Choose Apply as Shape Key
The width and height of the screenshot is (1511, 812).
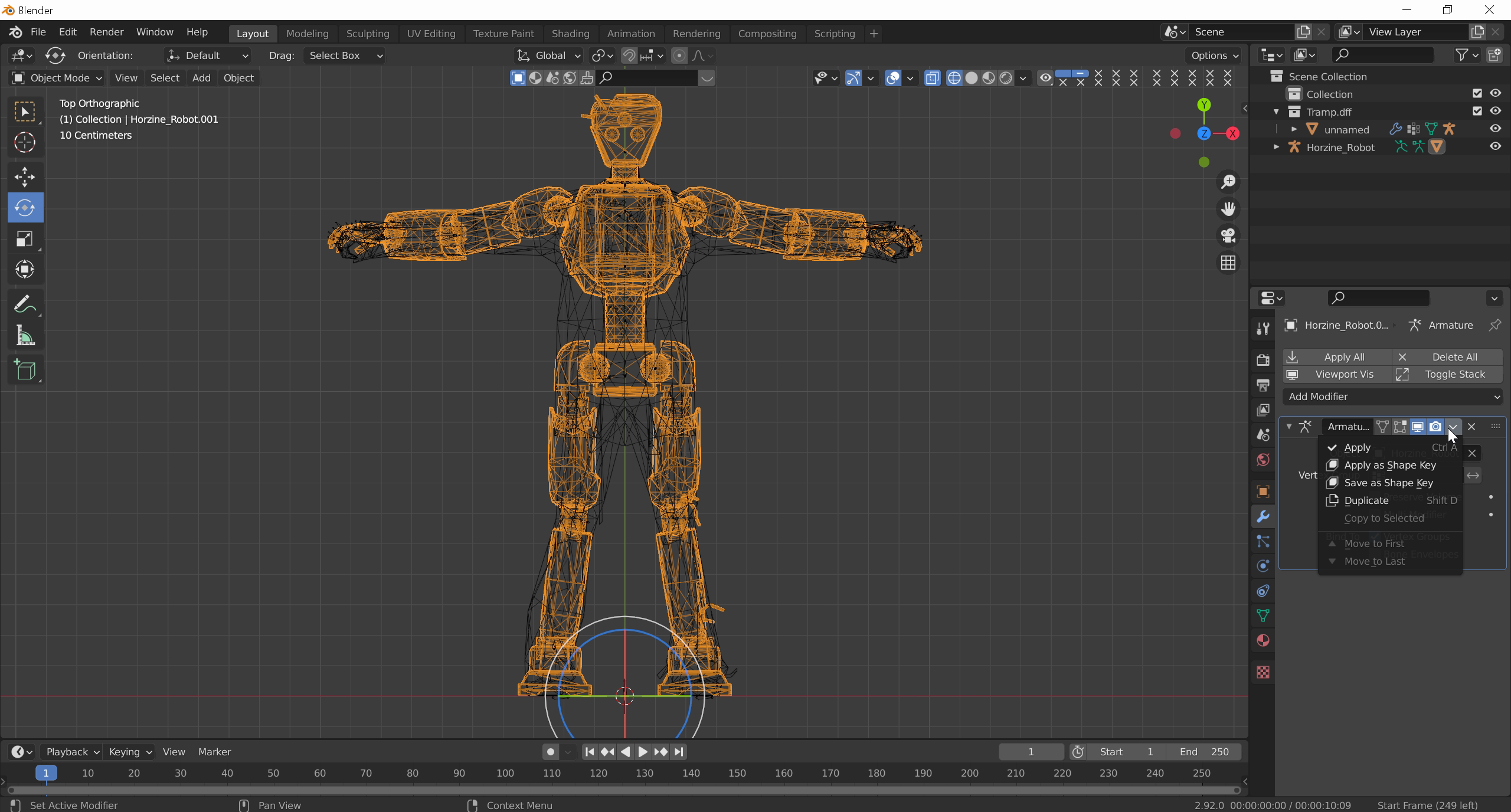tap(1389, 465)
